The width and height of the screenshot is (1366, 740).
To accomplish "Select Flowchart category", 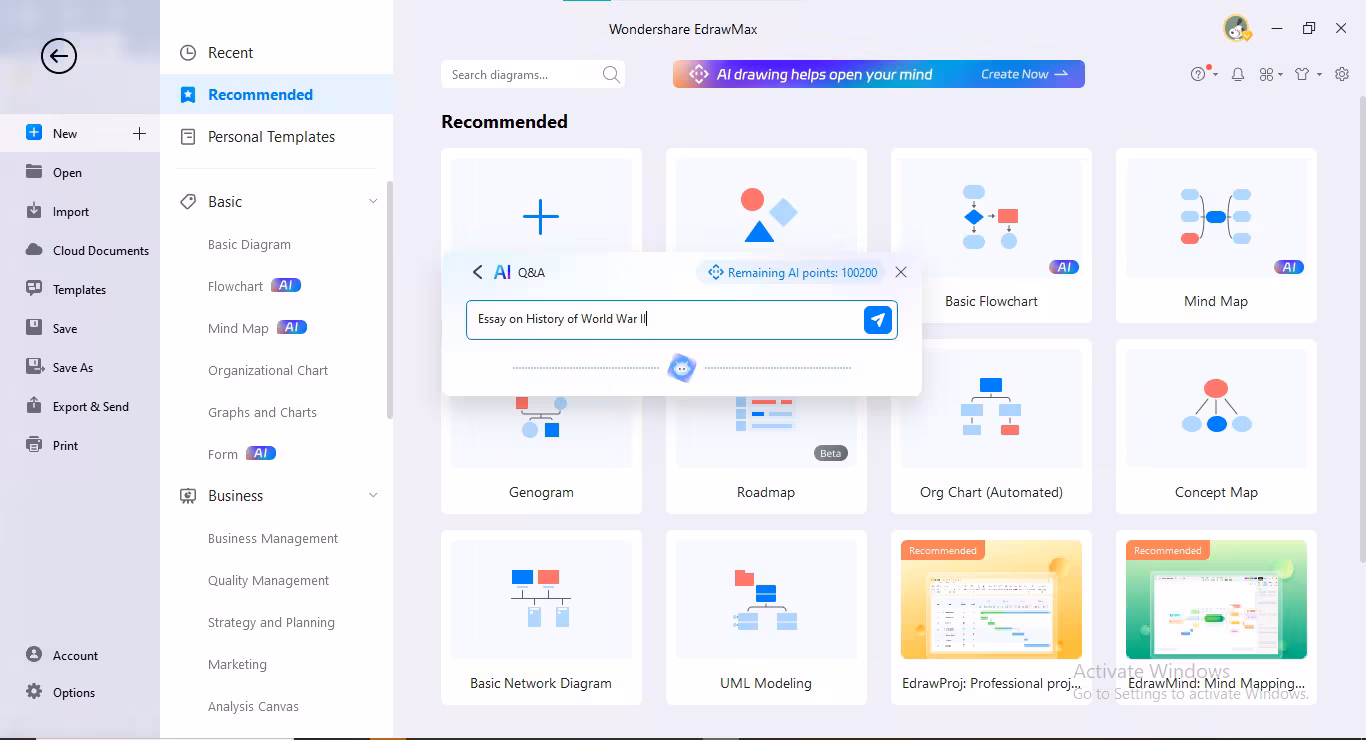I will (x=235, y=286).
